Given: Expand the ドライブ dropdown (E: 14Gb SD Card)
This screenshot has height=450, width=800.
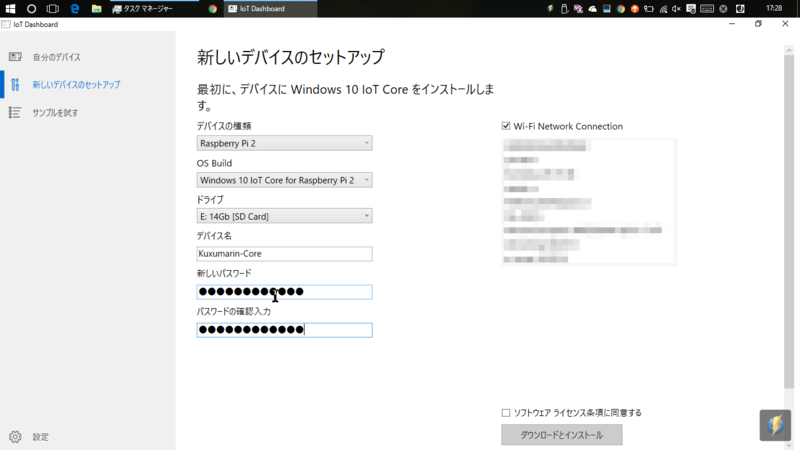Looking at the screenshot, I should coord(284,216).
